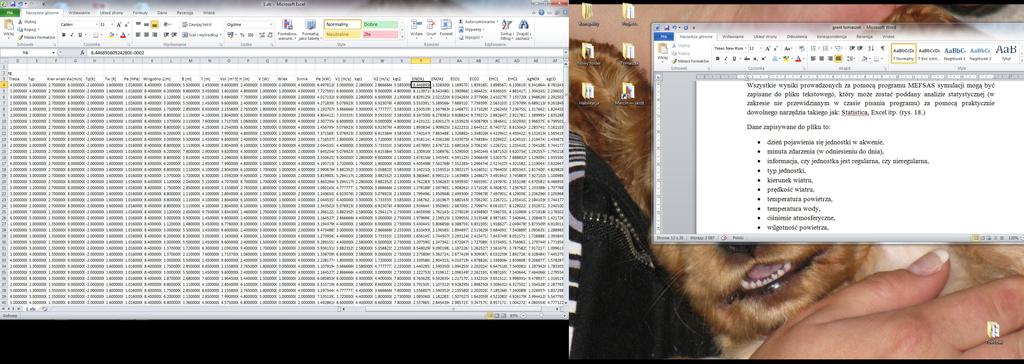Viewport: 1024px width, 364px height.
Task: Toggle Italic in Excel ribbon
Action: [x=72, y=35]
